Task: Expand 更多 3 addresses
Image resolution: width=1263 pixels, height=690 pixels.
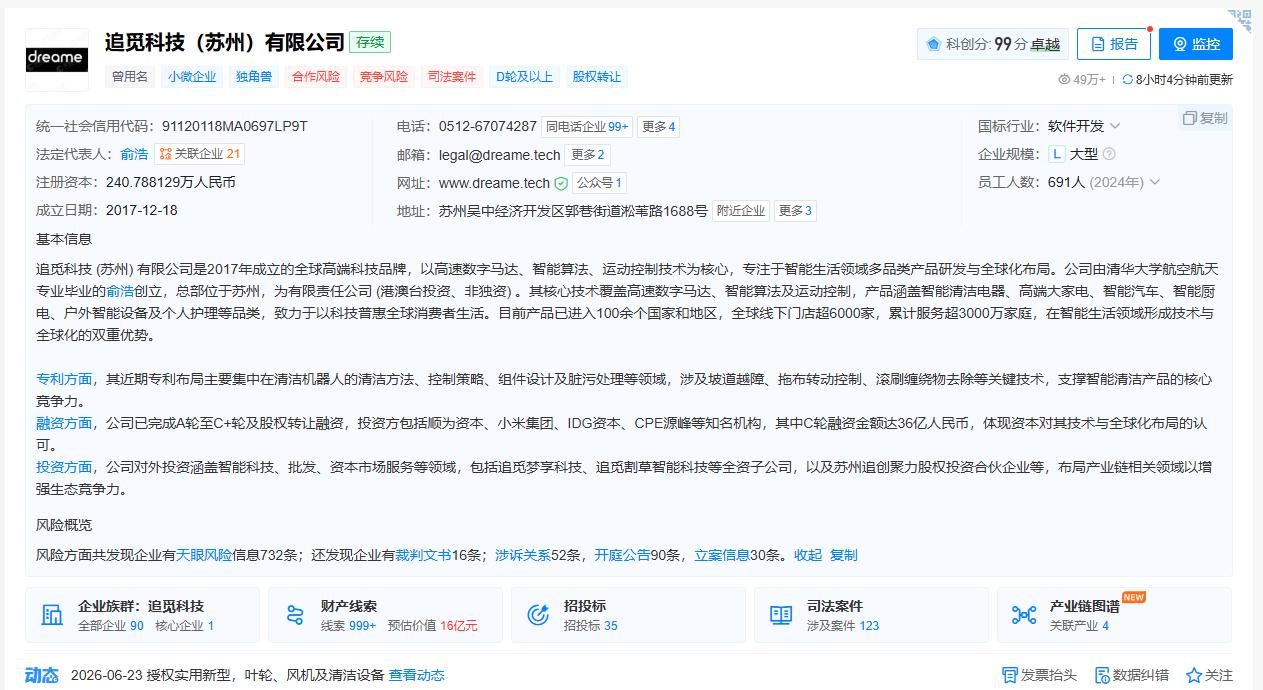Action: 795,211
